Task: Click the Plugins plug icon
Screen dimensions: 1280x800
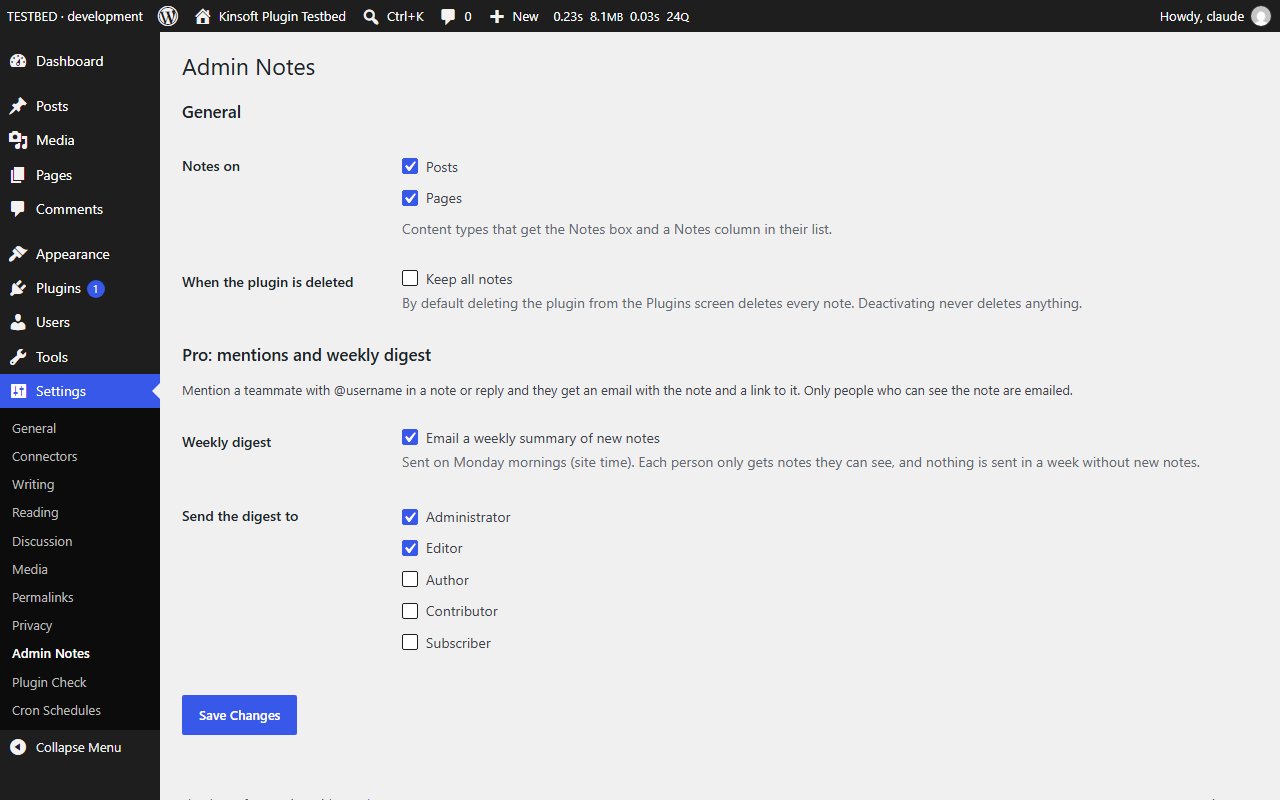Action: pyautogui.click(x=18, y=288)
